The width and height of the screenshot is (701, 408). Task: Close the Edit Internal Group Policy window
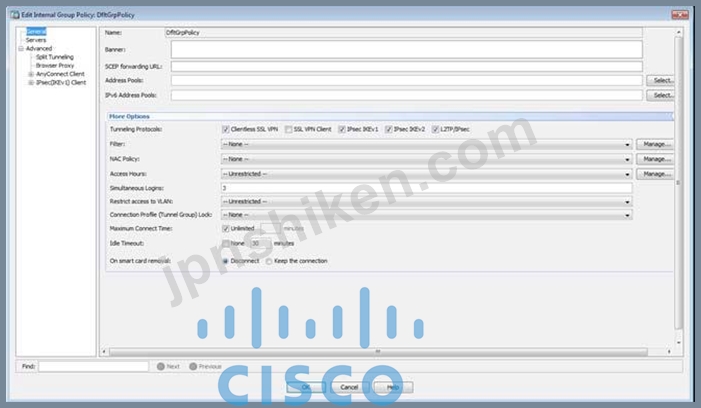click(x=680, y=15)
